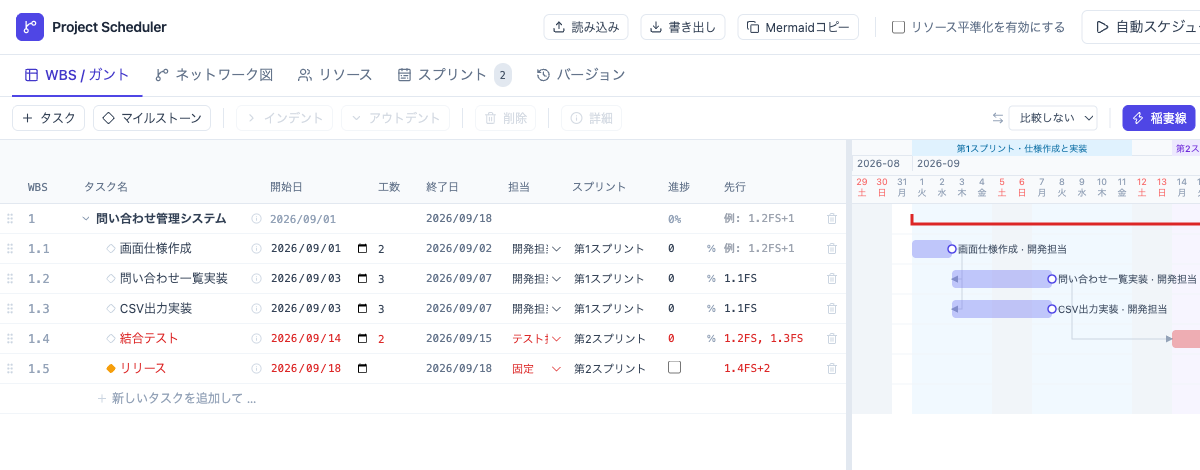
Task: Click the 書き出し export button
Action: pyautogui.click(x=683, y=27)
